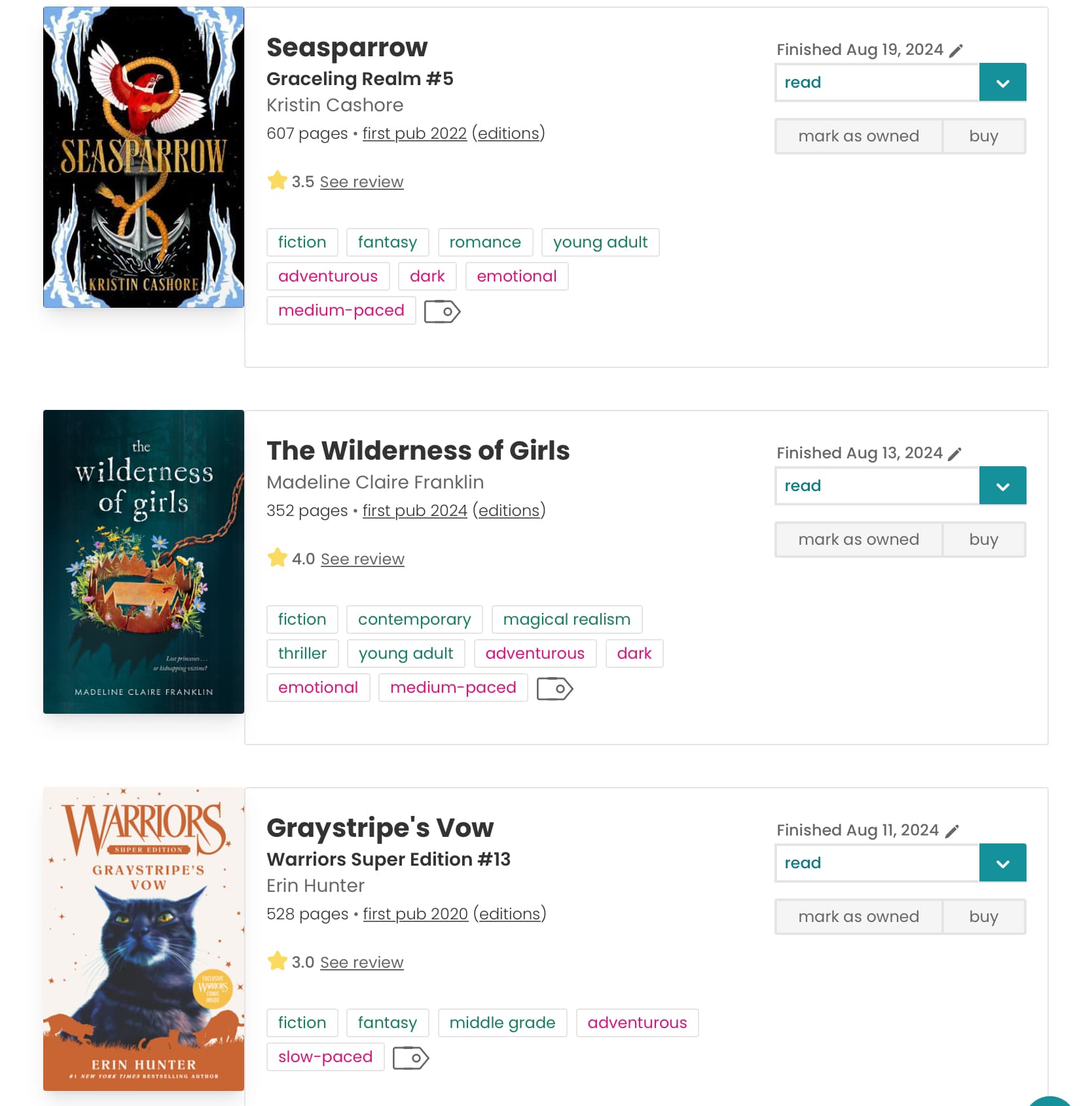The image size is (1092, 1106).
Task: Expand Seasparrow read status dropdown
Action: coord(1002,83)
